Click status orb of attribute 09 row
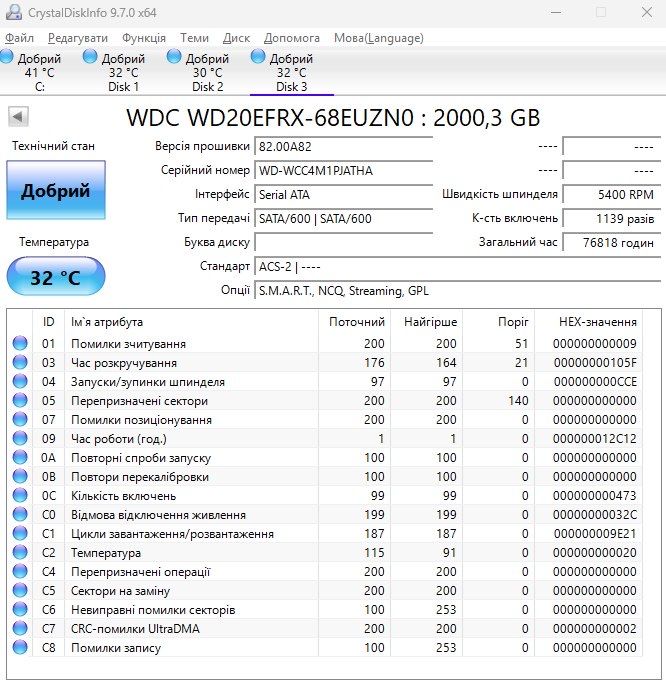The image size is (666, 684). tap(20, 438)
